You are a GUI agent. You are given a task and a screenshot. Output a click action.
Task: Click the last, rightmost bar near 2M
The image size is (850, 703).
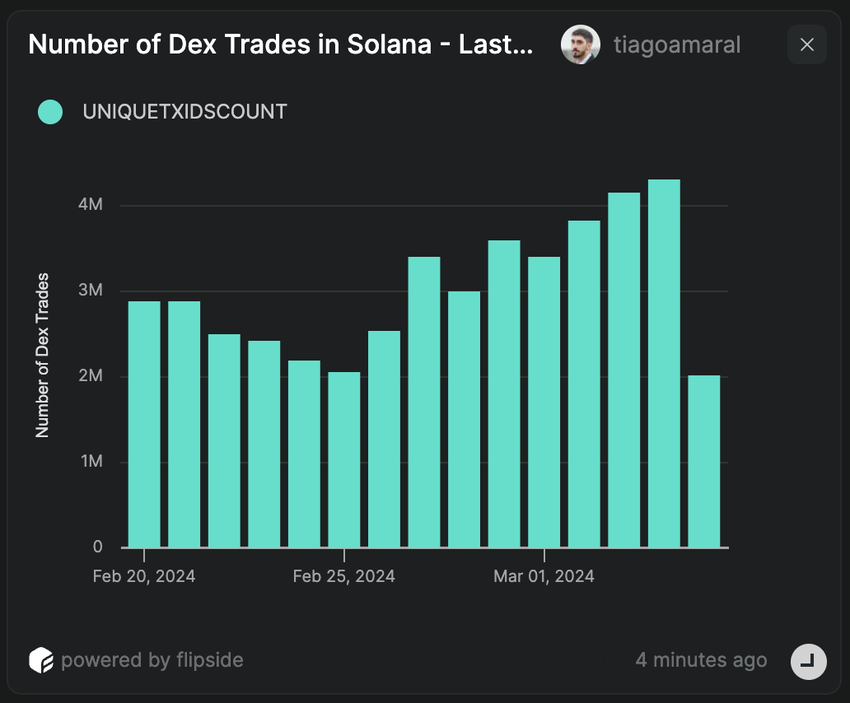(704, 461)
